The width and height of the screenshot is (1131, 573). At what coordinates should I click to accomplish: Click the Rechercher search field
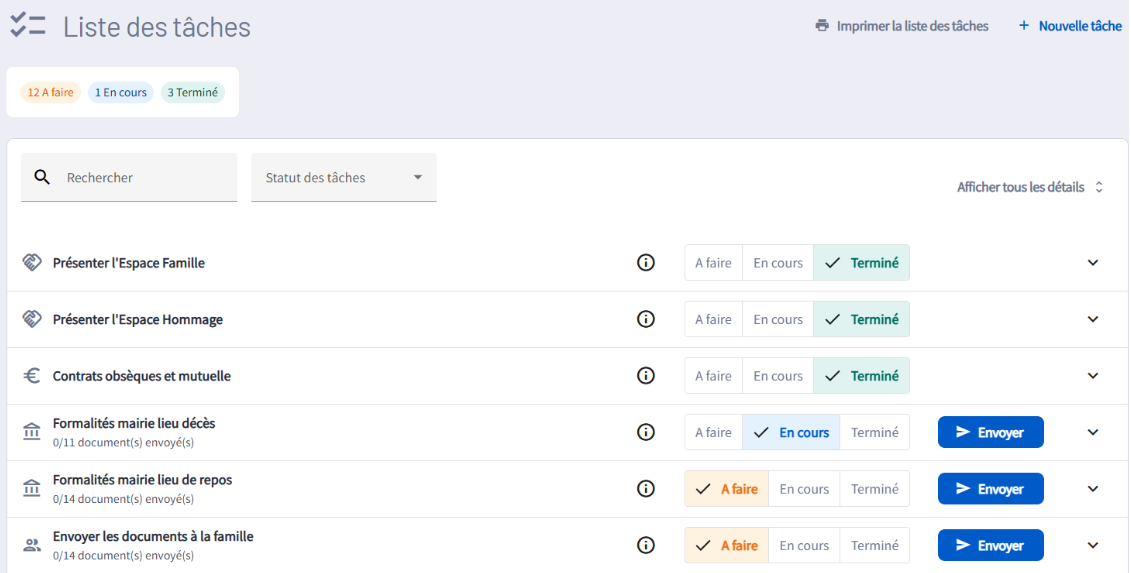[145, 178]
